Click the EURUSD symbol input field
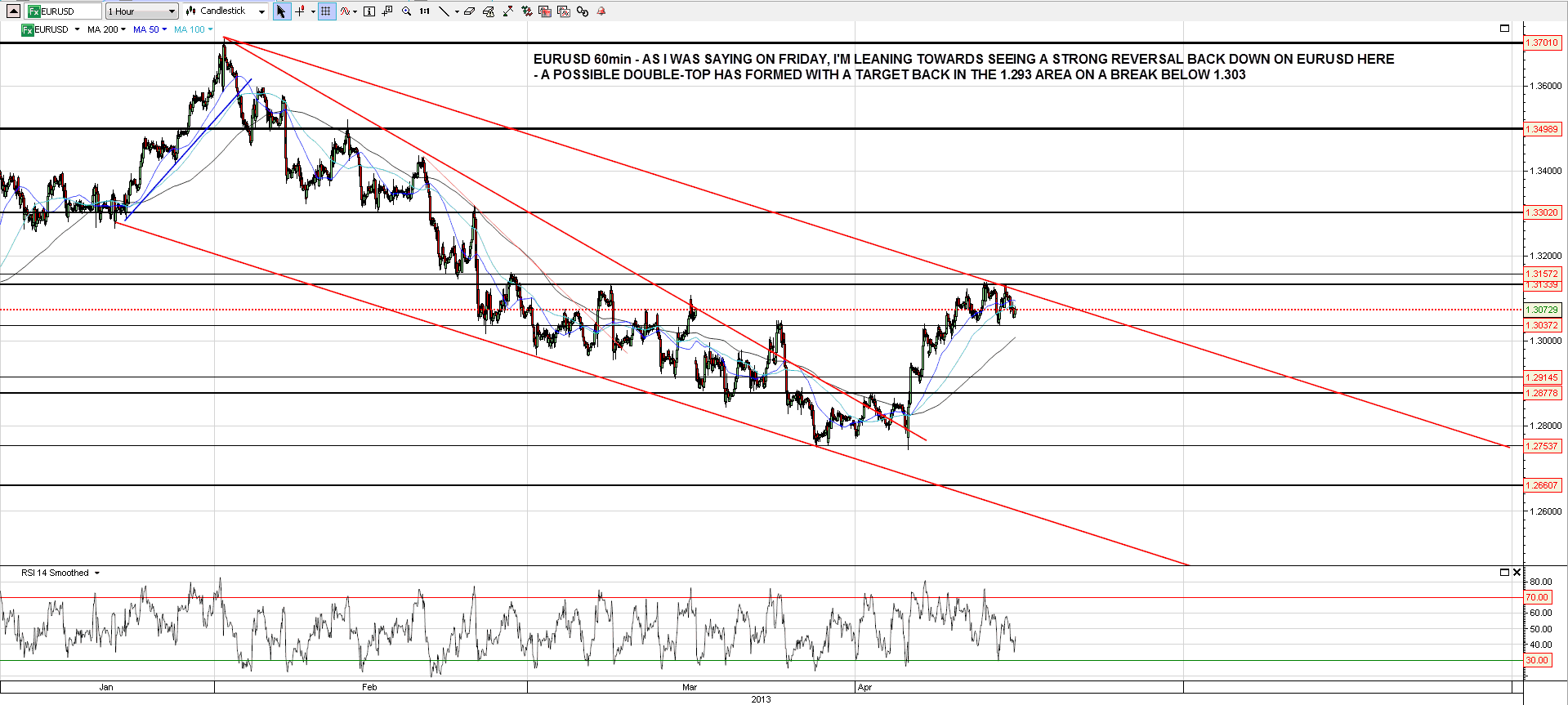The height and width of the screenshot is (705, 1568). 64,11
